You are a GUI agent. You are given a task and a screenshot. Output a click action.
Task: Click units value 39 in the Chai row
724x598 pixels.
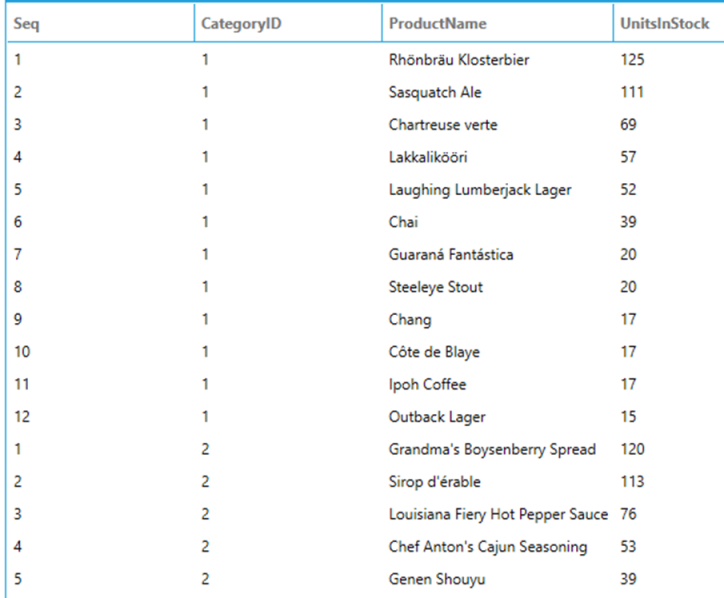click(x=628, y=222)
